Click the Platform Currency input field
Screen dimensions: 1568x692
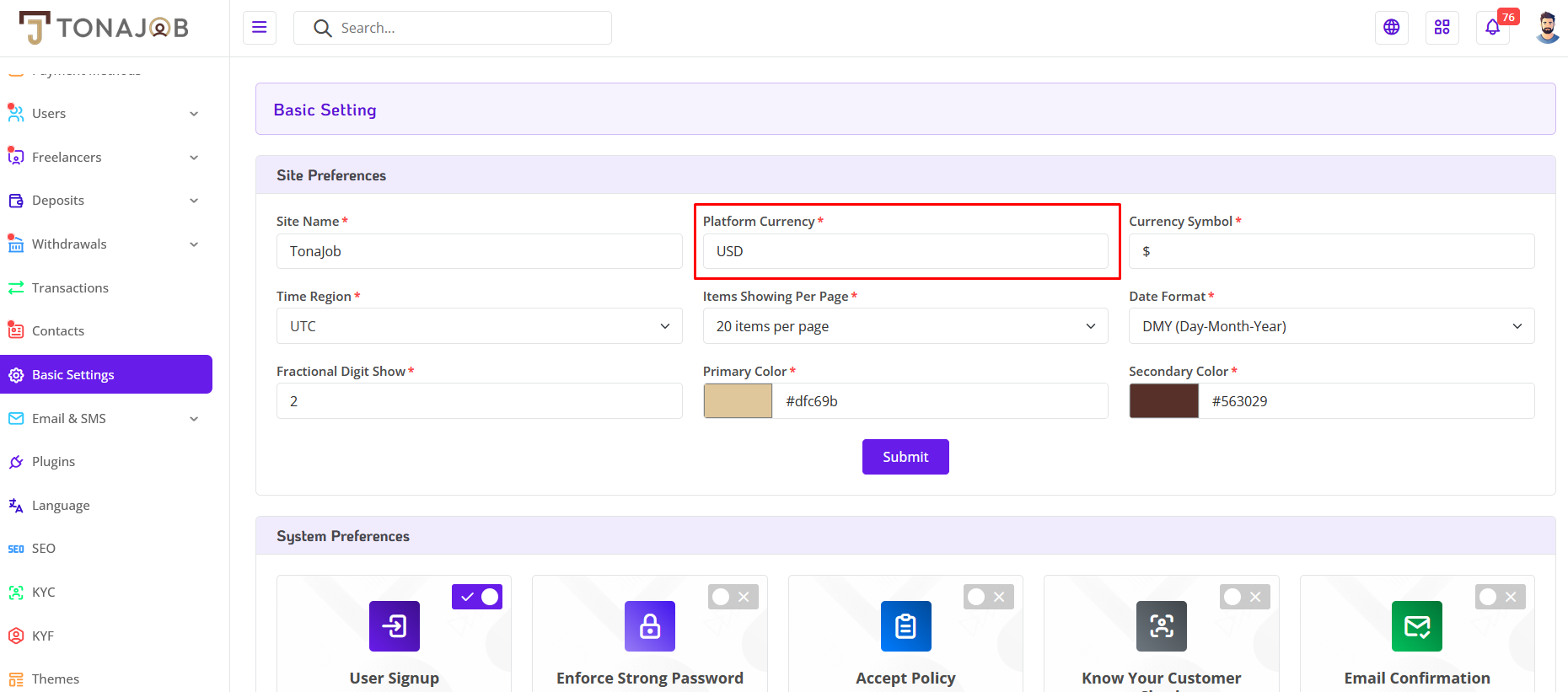point(905,251)
